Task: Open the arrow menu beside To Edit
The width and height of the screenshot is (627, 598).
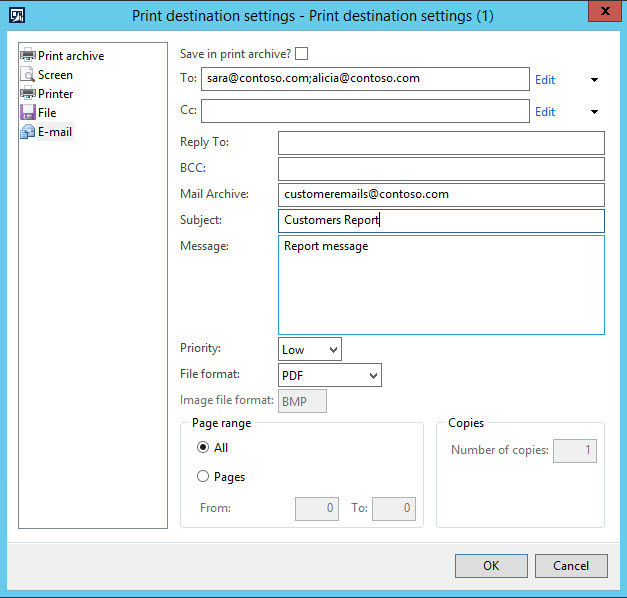Action: coord(595,80)
